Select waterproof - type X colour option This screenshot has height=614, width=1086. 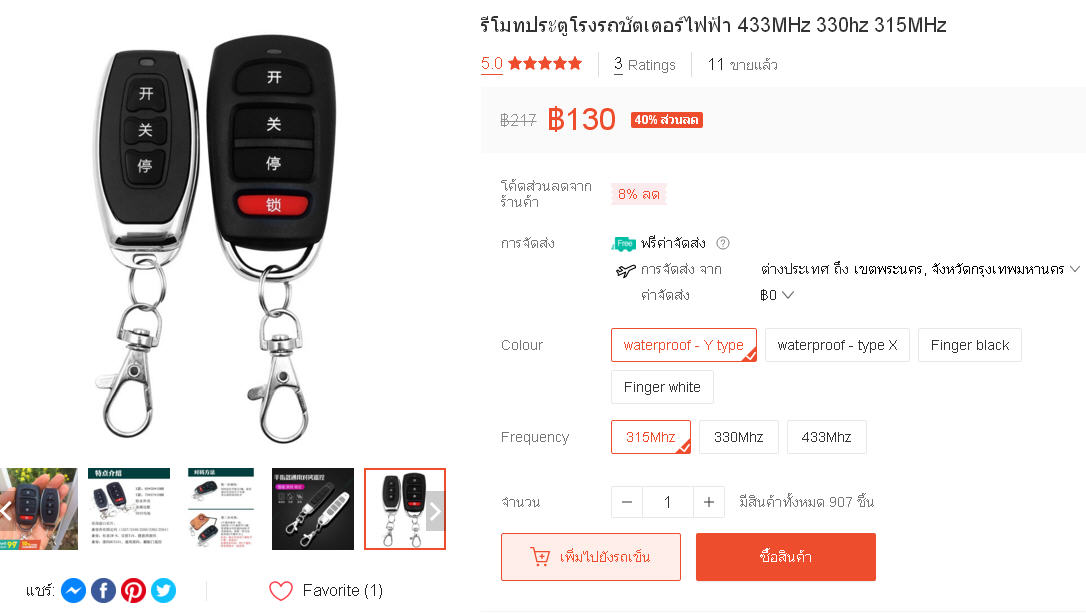(x=837, y=345)
